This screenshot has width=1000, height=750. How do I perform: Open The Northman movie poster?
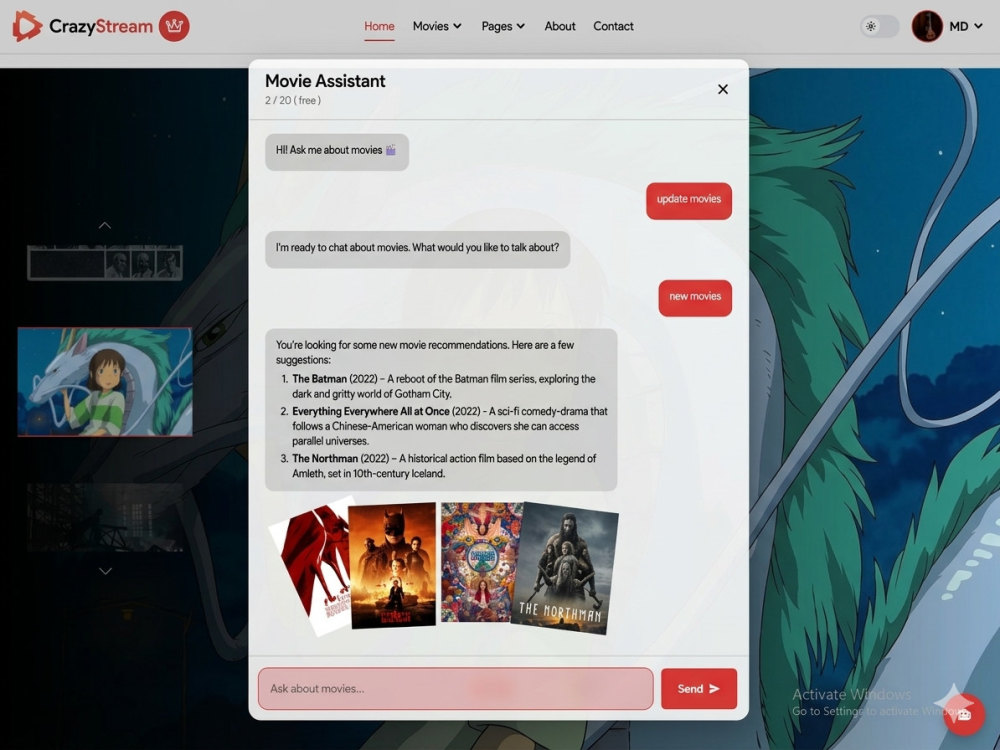(564, 568)
